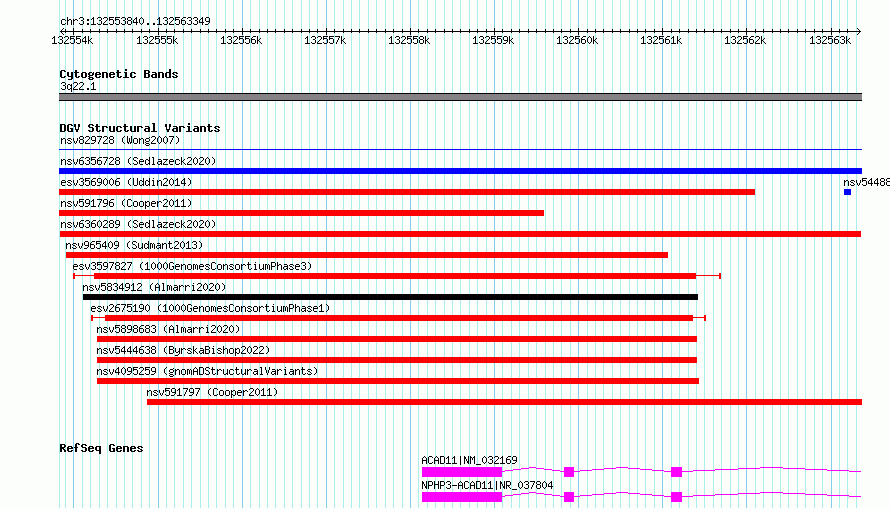
Task: Select the red nsv4095259 variant bar
Action: pyautogui.click(x=398, y=381)
